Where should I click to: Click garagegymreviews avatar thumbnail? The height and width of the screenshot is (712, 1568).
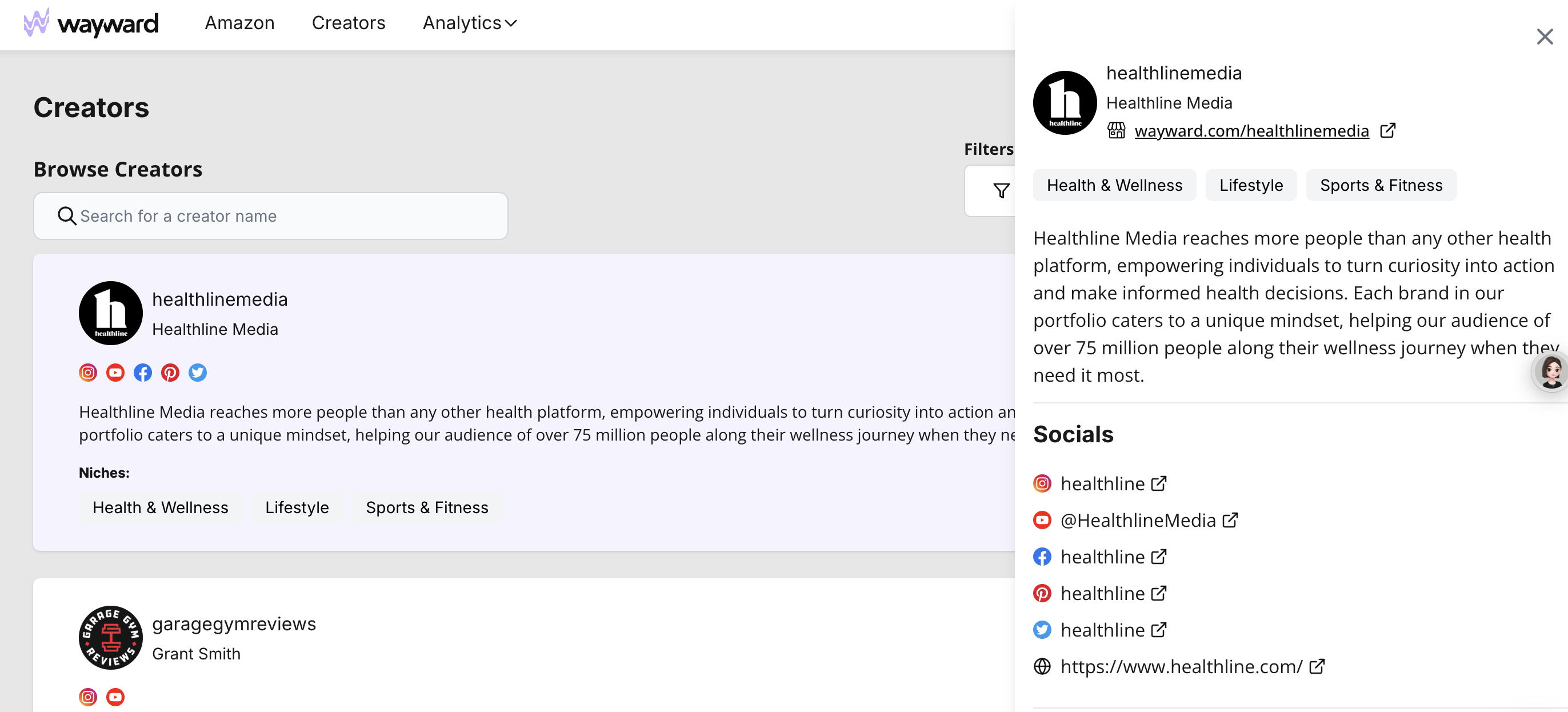tap(111, 637)
